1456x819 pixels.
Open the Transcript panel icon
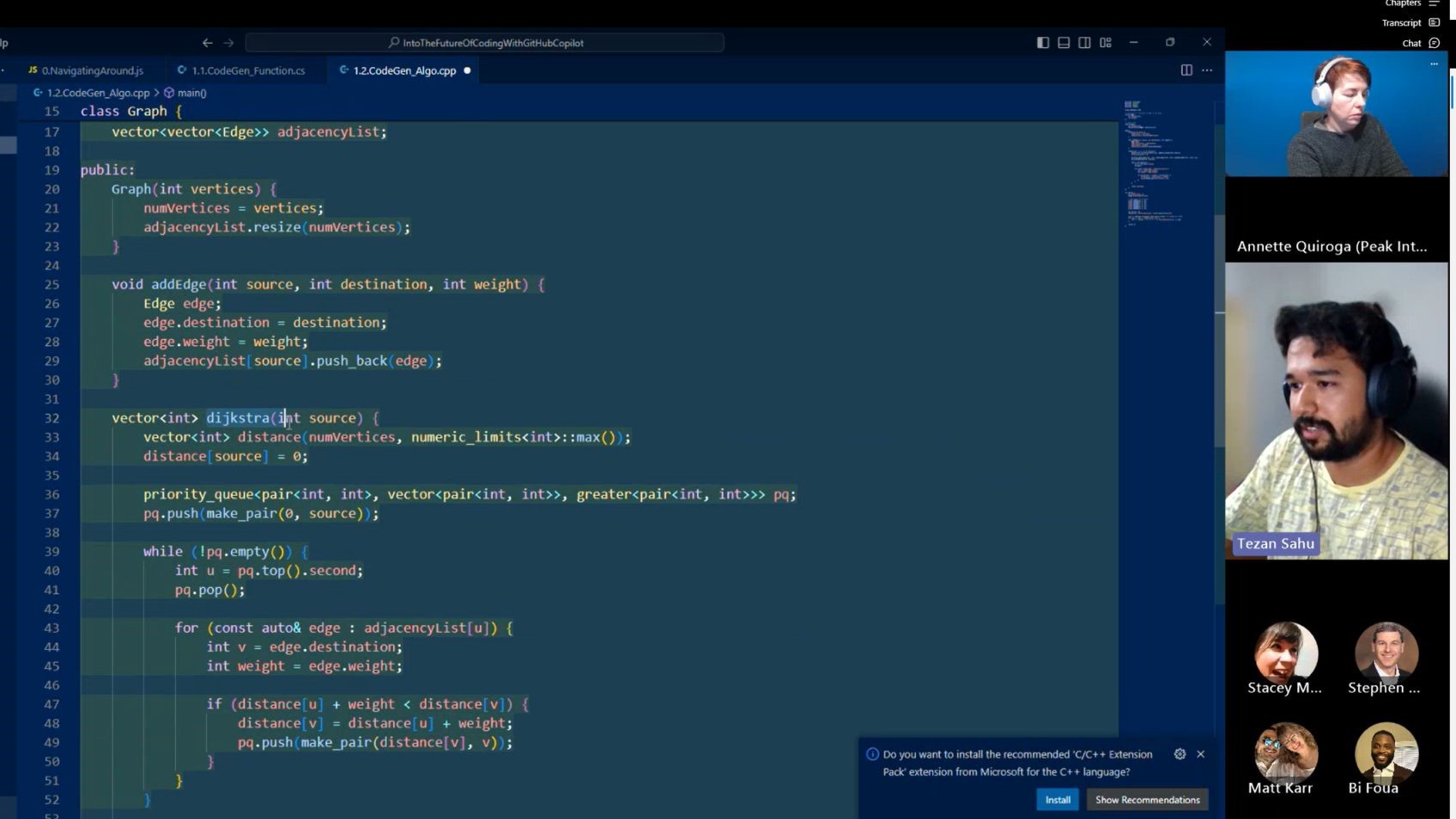click(1434, 22)
